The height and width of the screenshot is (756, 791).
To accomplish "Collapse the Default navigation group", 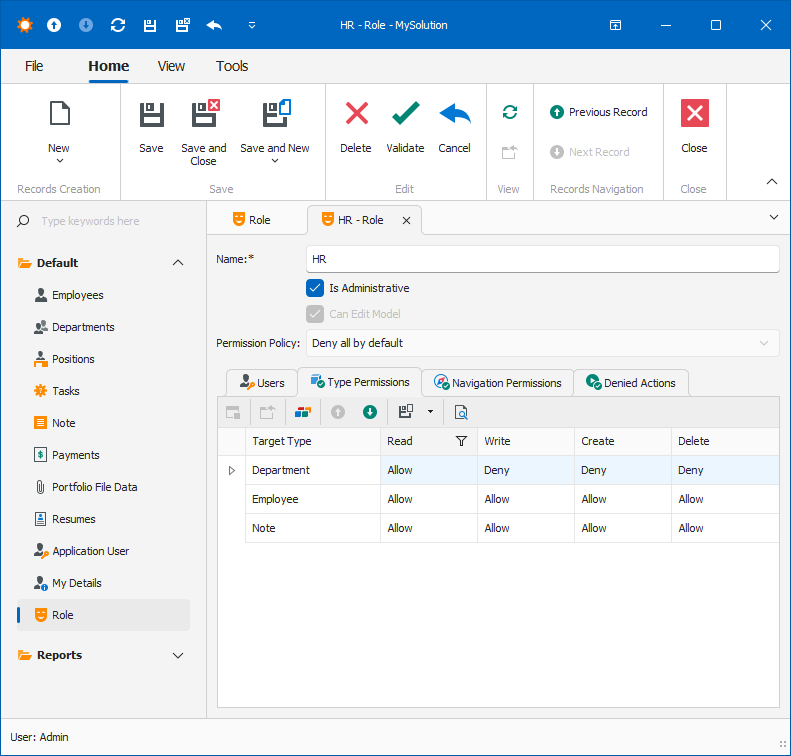I will tap(178, 263).
